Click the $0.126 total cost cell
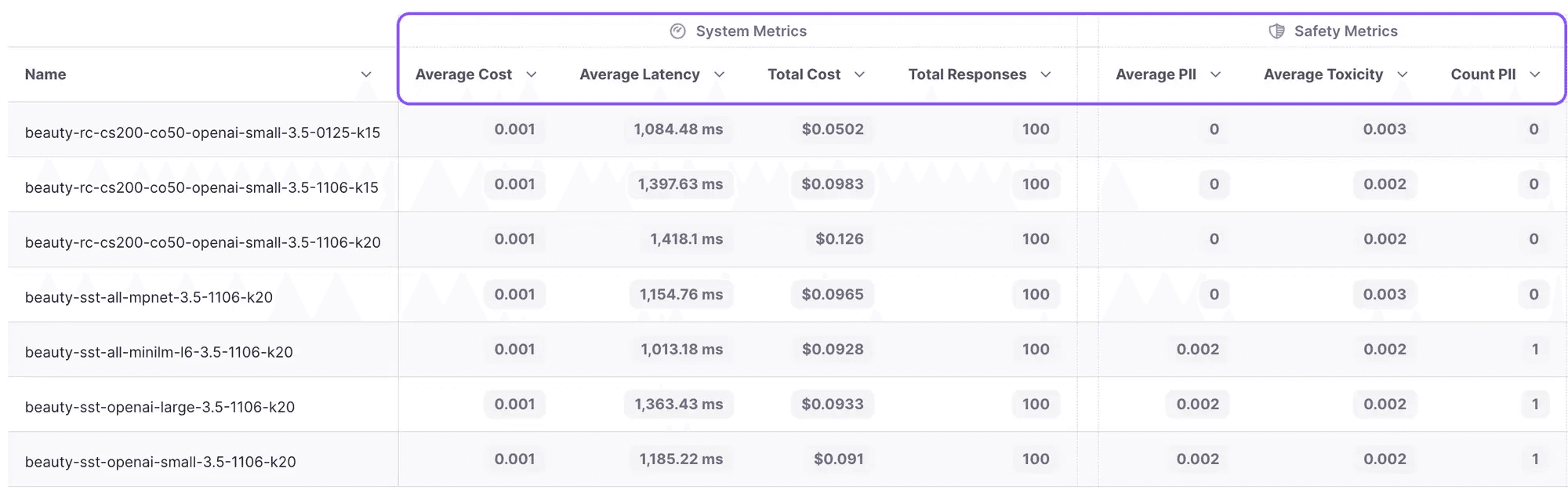The height and width of the screenshot is (501, 1568). (839, 239)
